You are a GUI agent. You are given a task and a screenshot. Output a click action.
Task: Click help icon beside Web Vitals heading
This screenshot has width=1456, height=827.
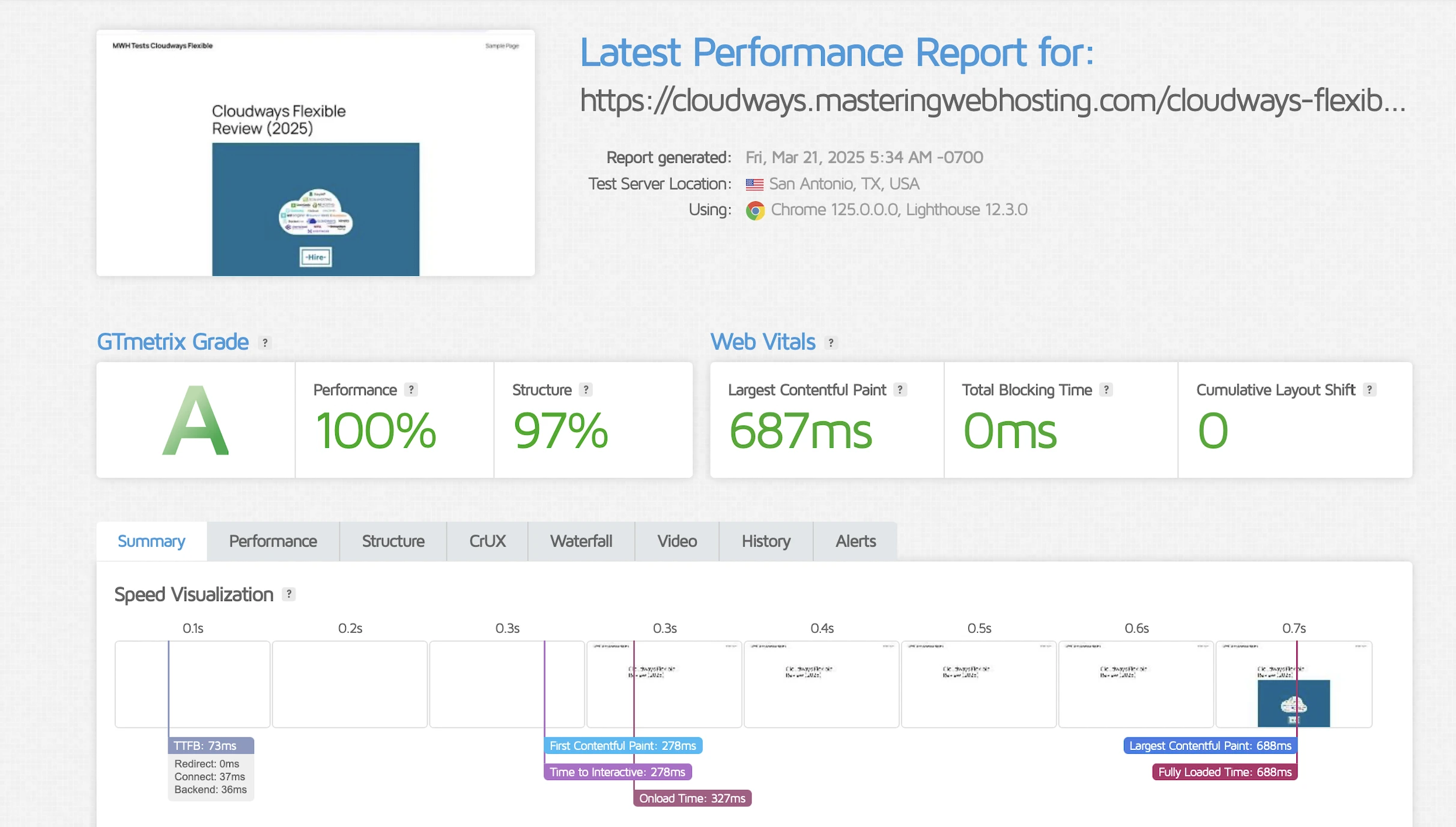(x=831, y=343)
